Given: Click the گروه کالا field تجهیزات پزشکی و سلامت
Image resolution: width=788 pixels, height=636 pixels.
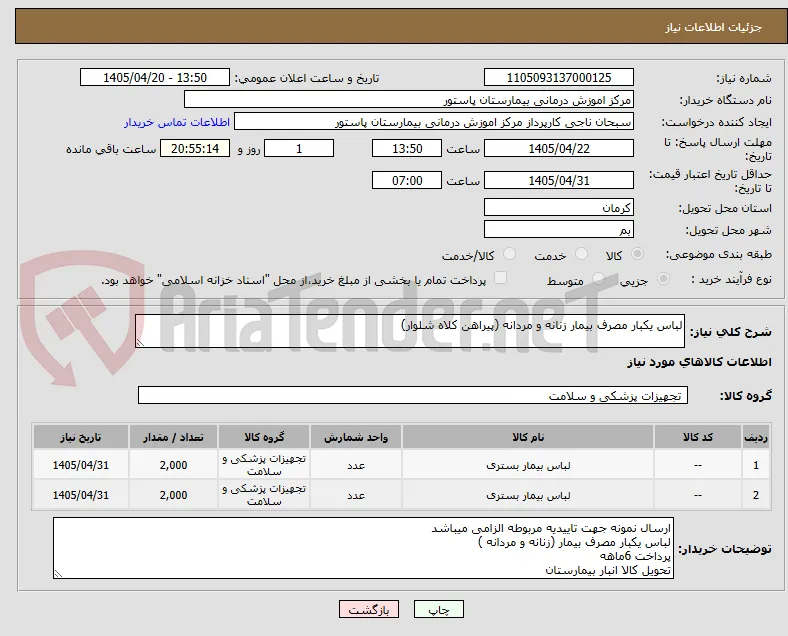Looking at the screenshot, I should (413, 395).
